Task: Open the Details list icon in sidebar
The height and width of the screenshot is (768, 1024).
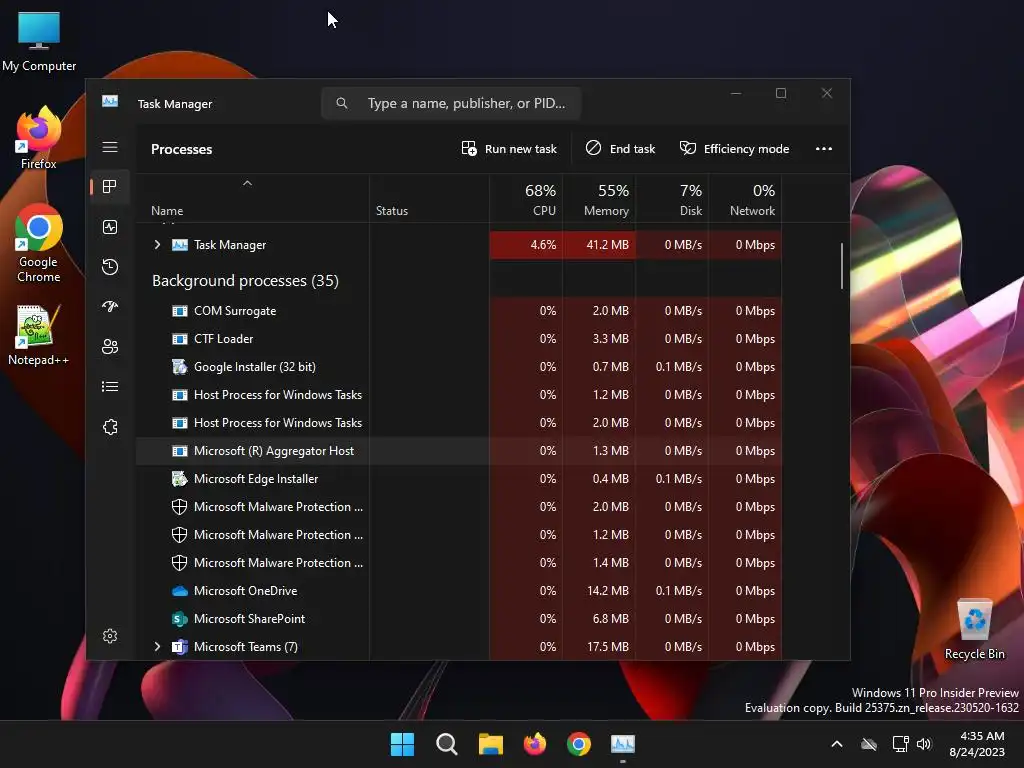Action: pos(110,387)
